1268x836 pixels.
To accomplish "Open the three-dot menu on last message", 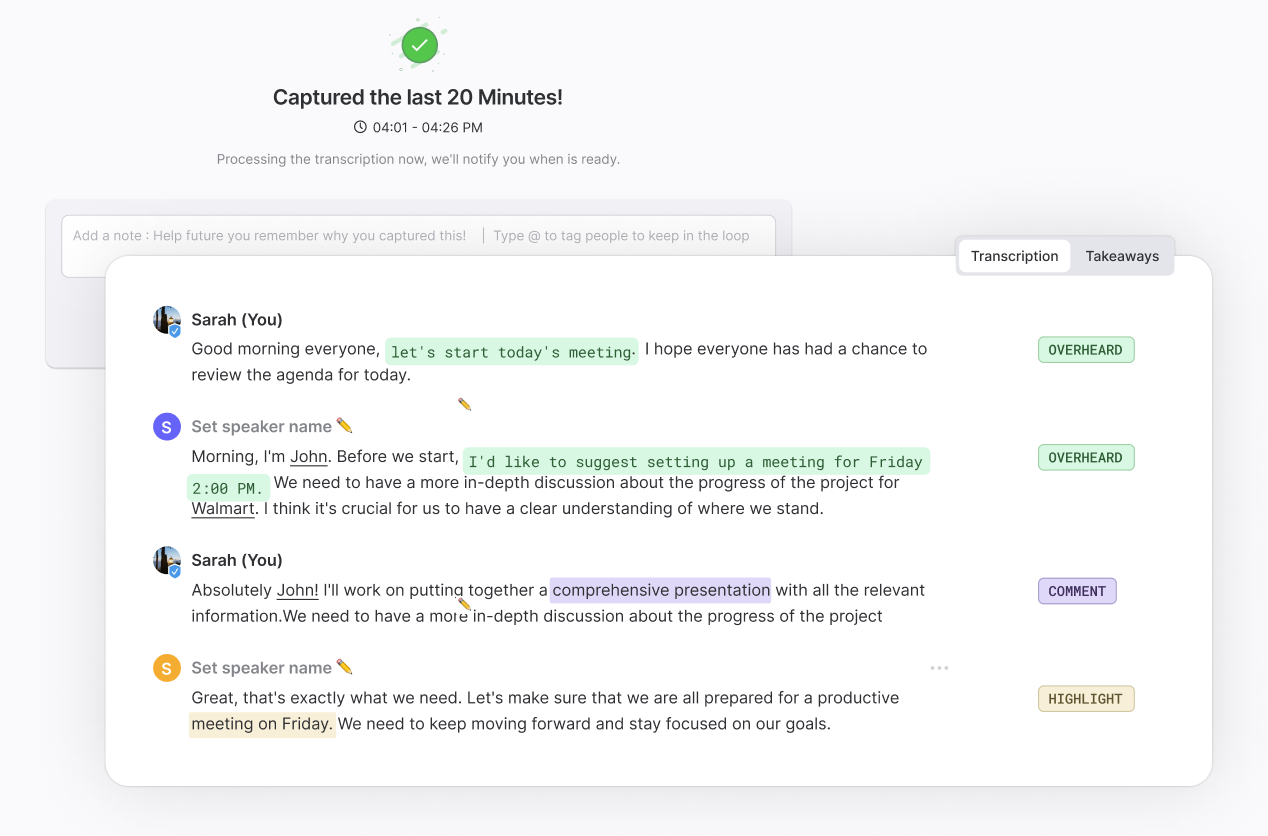I will pos(939,668).
